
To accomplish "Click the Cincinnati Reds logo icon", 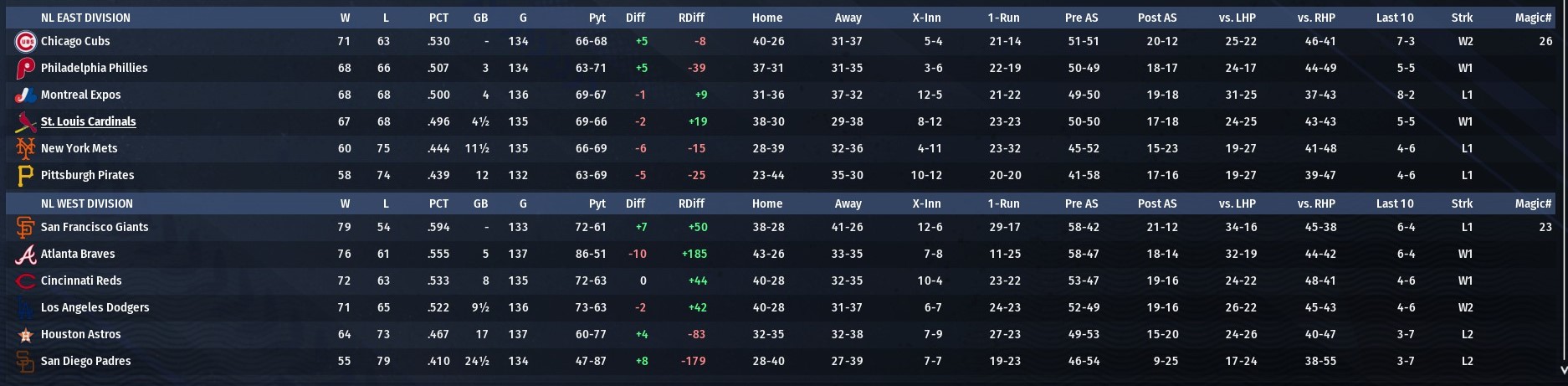I will pos(26,280).
